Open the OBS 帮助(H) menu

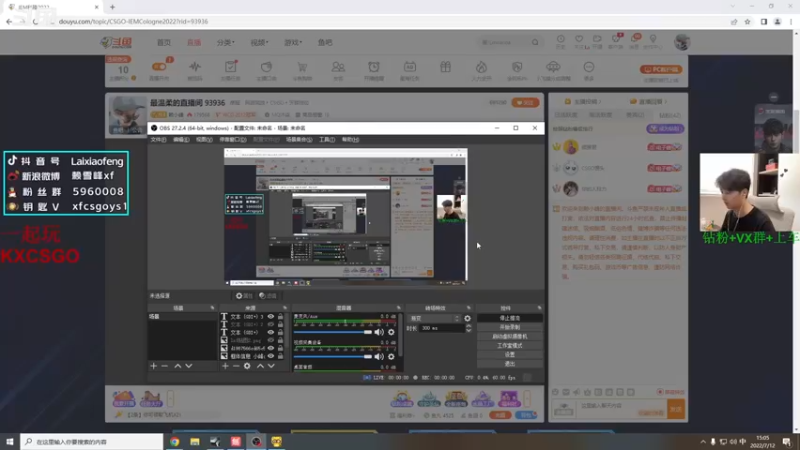tap(350, 139)
